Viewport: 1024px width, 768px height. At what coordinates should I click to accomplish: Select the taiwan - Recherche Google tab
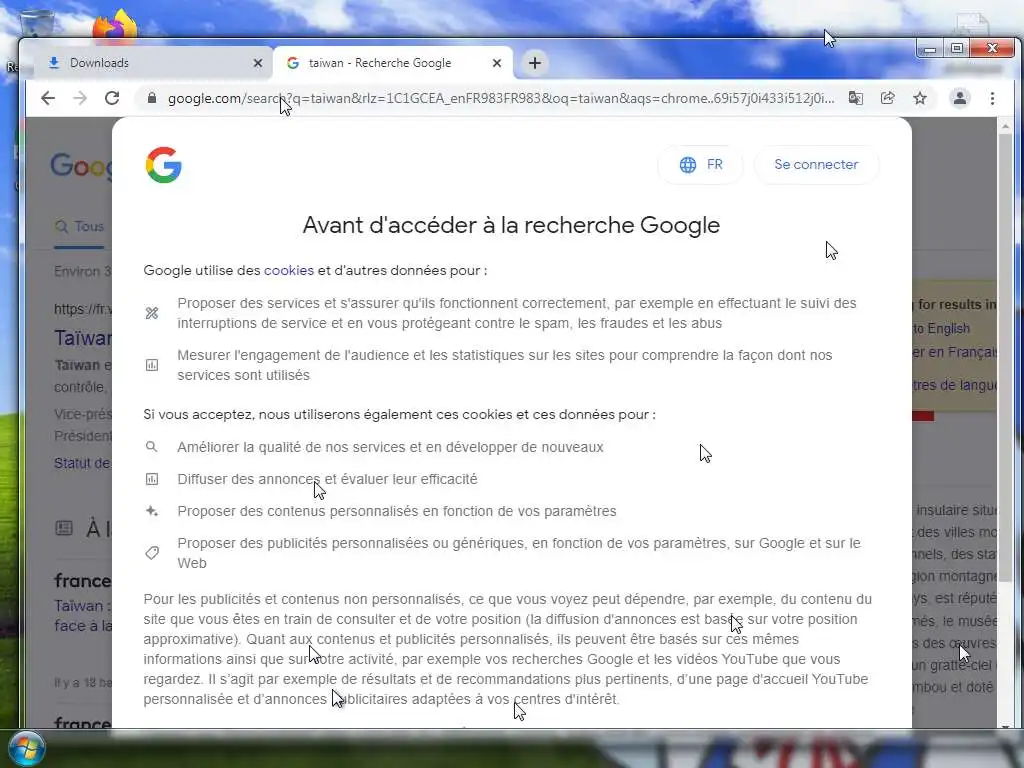tap(393, 63)
